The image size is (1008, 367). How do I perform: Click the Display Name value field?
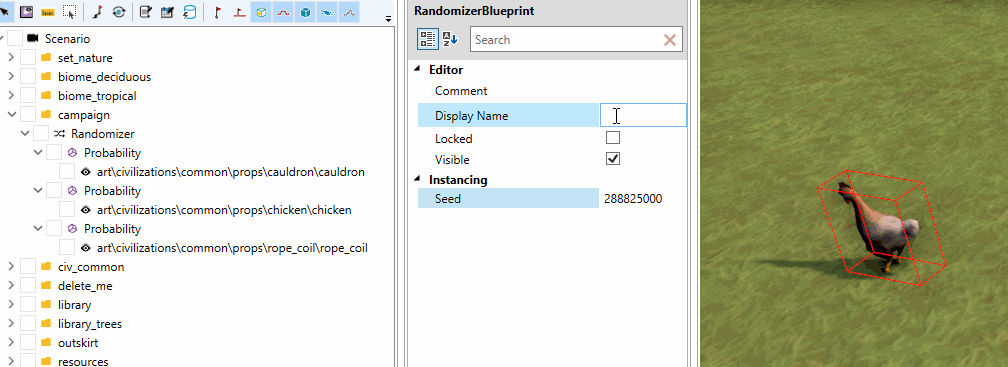pos(643,116)
